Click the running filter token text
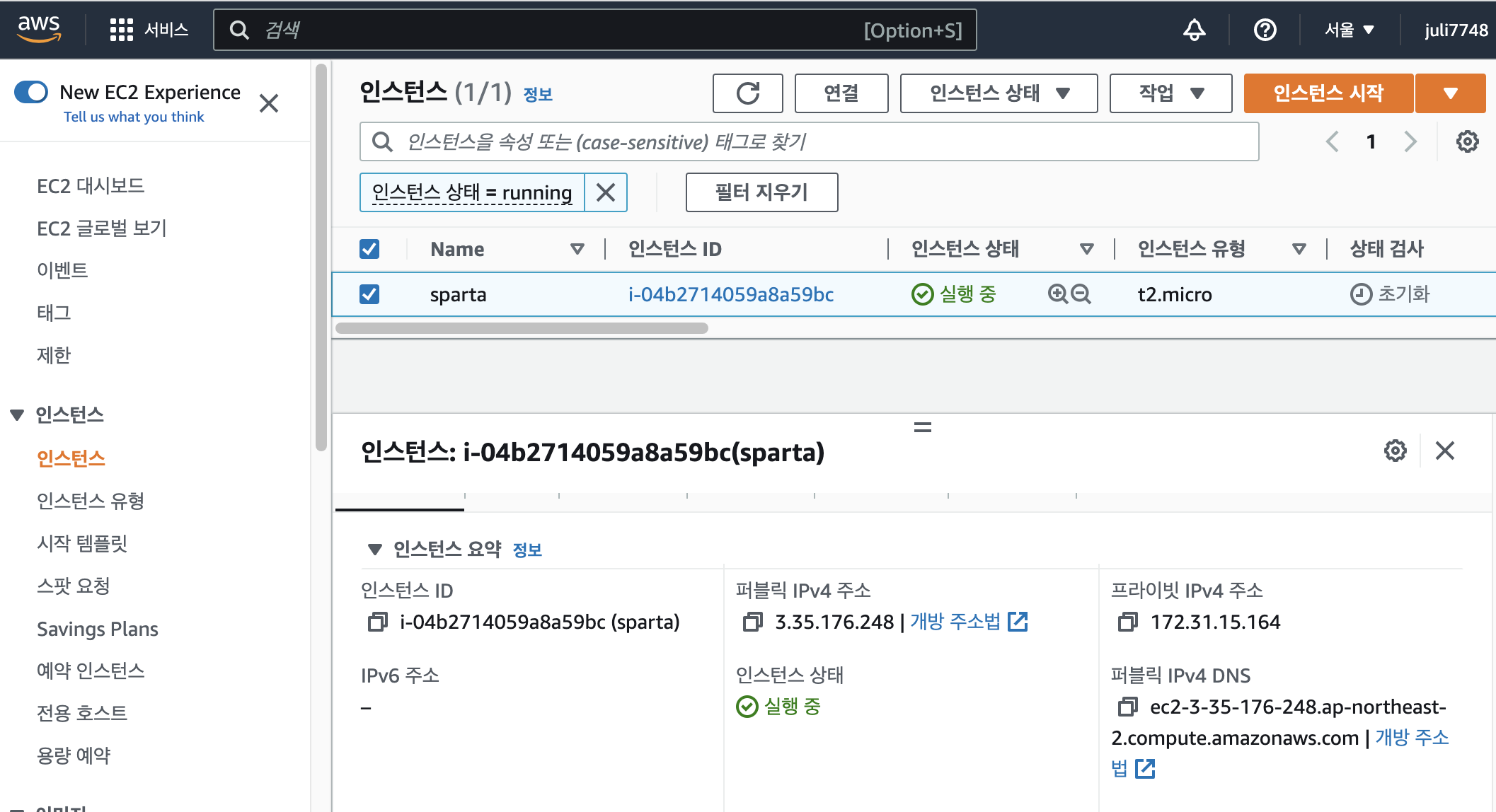Image resolution: width=1496 pixels, height=812 pixels. click(472, 192)
